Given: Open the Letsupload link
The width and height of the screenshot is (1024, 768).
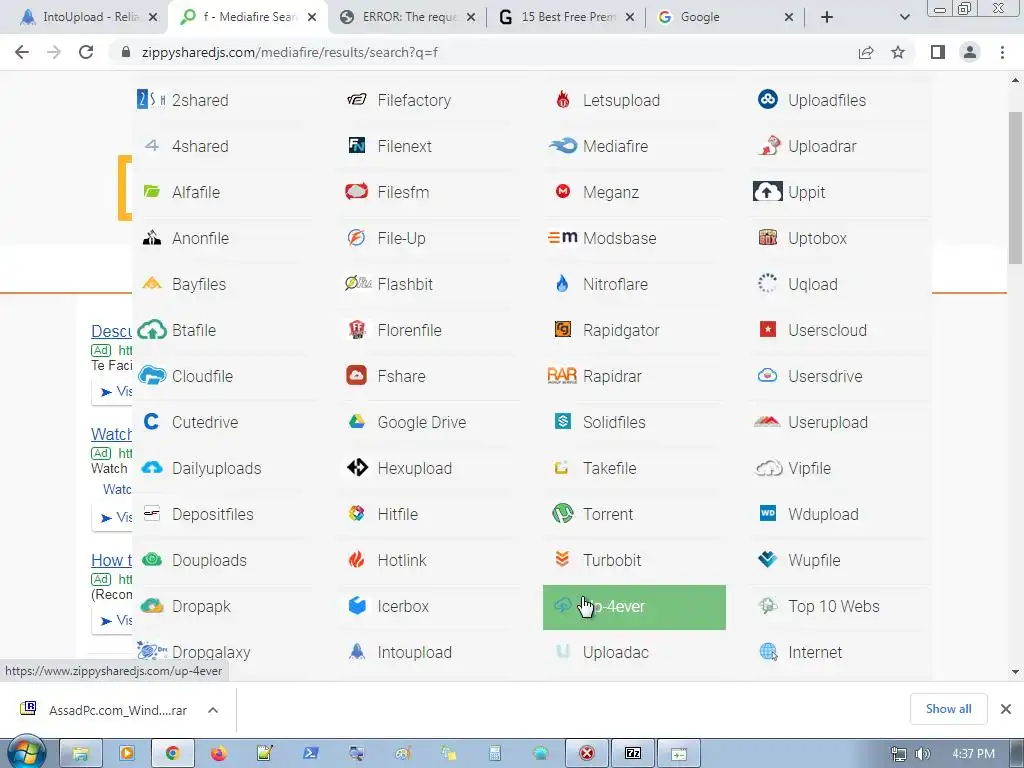Looking at the screenshot, I should tap(621, 100).
